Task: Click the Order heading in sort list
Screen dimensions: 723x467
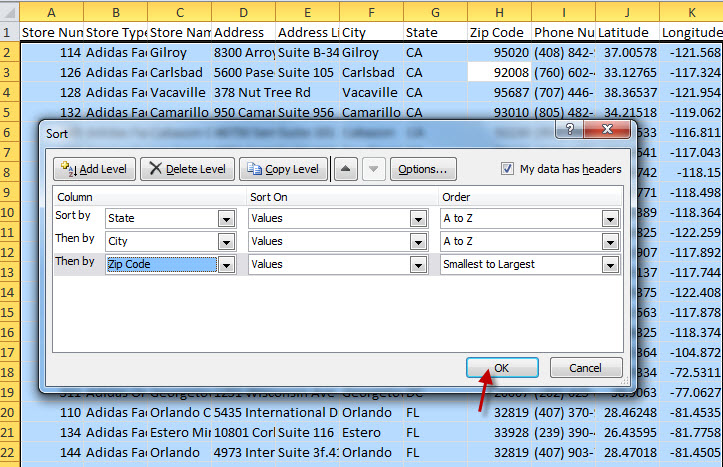Action: [x=456, y=197]
